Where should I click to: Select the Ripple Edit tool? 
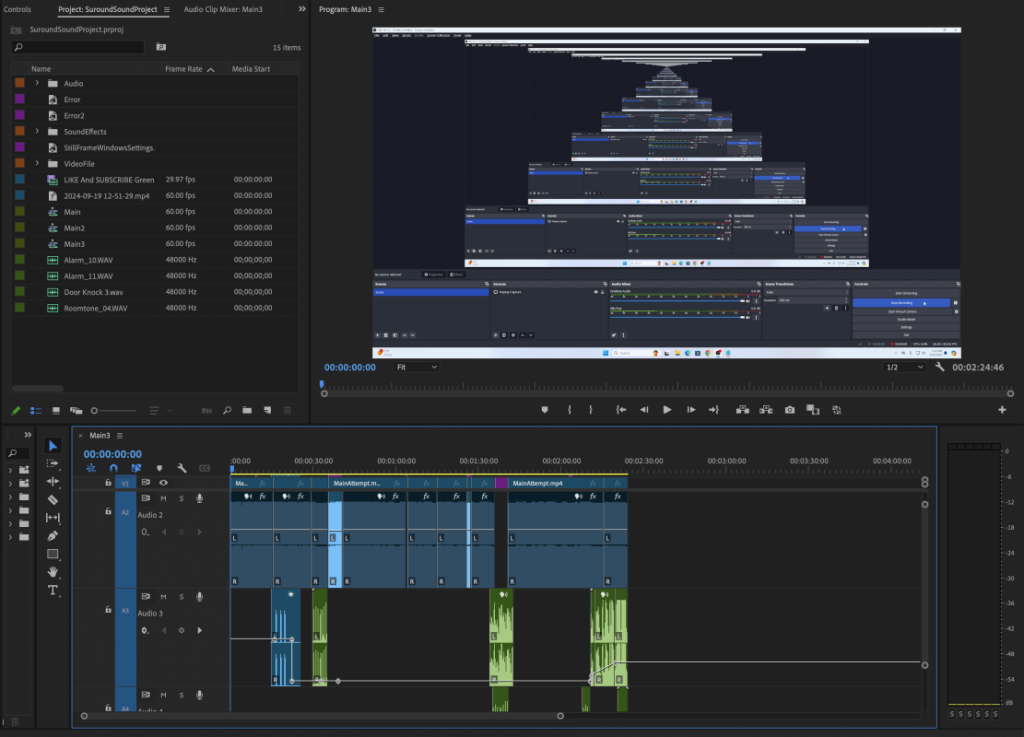coord(53,481)
